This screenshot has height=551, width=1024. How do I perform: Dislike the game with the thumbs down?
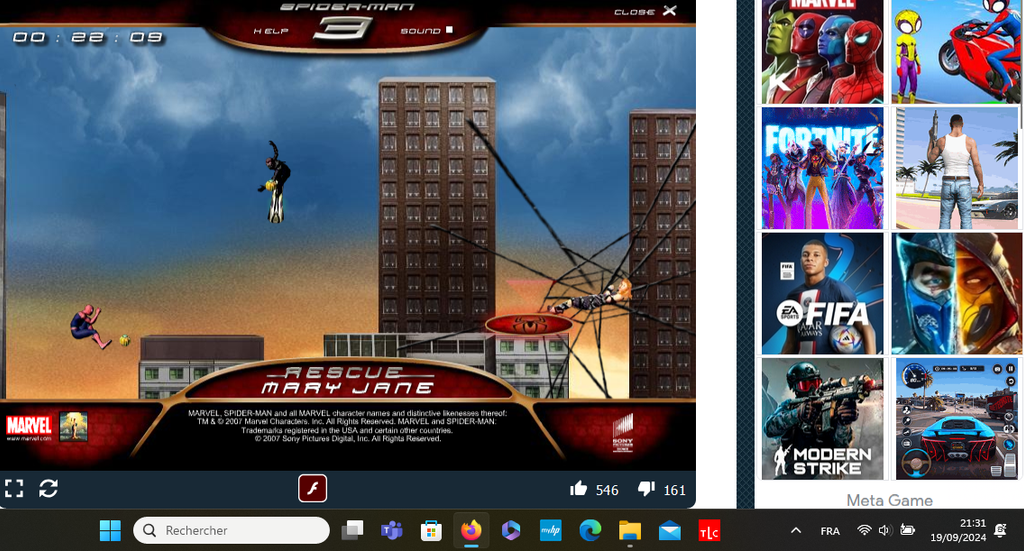[646, 489]
